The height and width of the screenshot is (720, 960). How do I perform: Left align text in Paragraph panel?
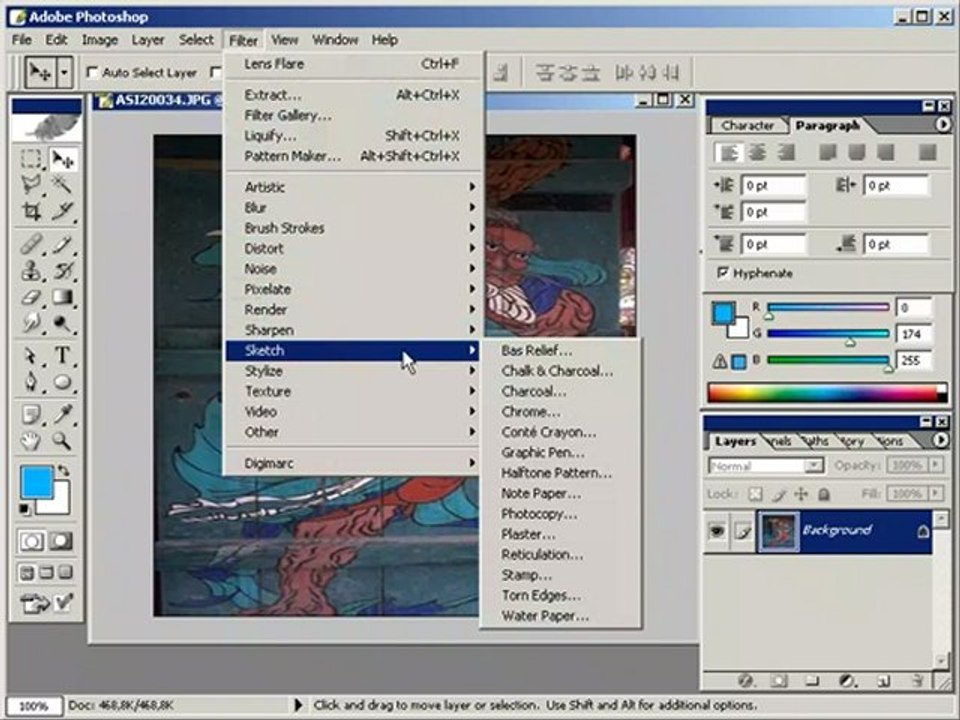click(727, 152)
